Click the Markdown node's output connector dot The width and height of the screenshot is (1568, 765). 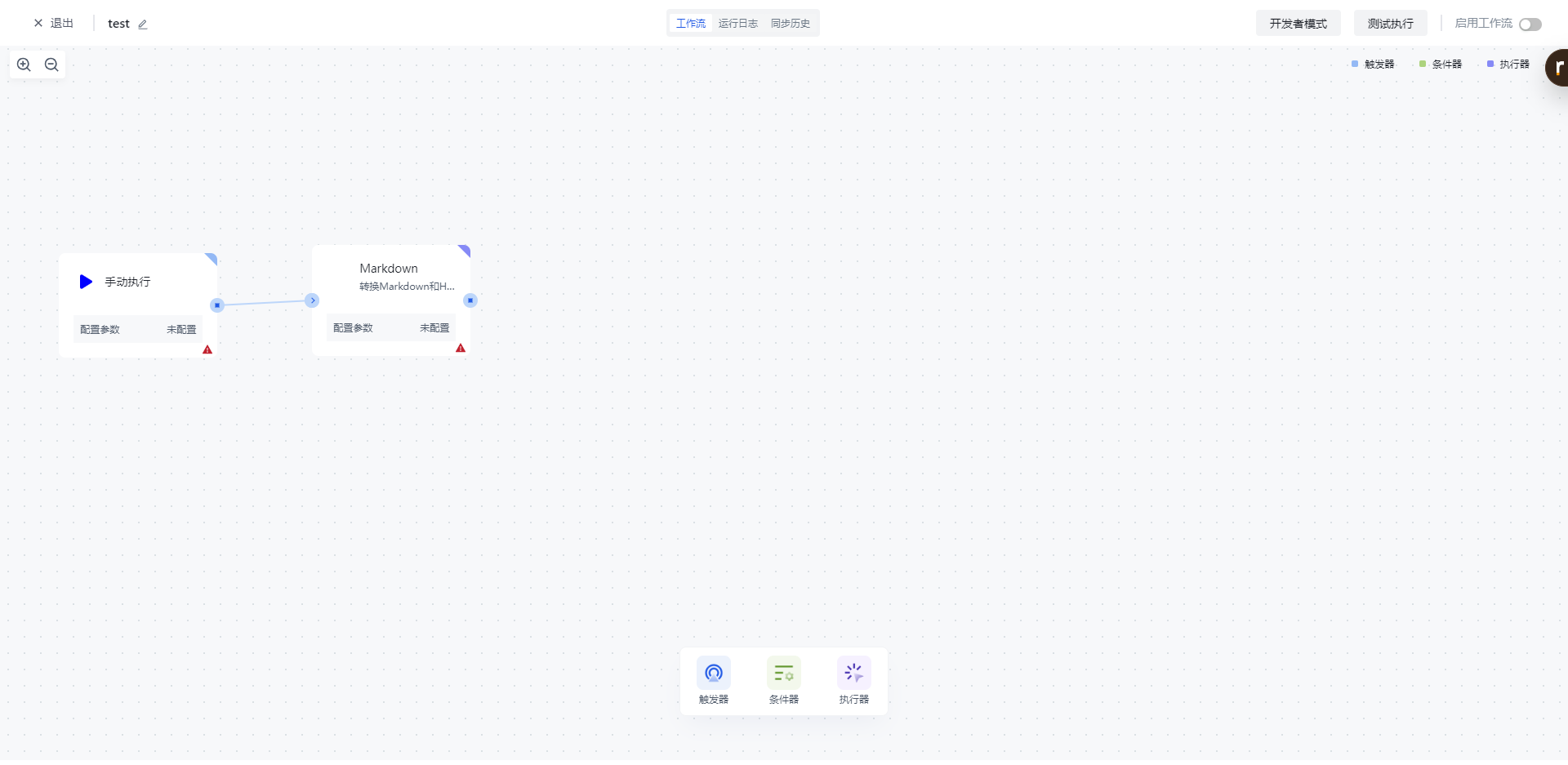tap(470, 300)
